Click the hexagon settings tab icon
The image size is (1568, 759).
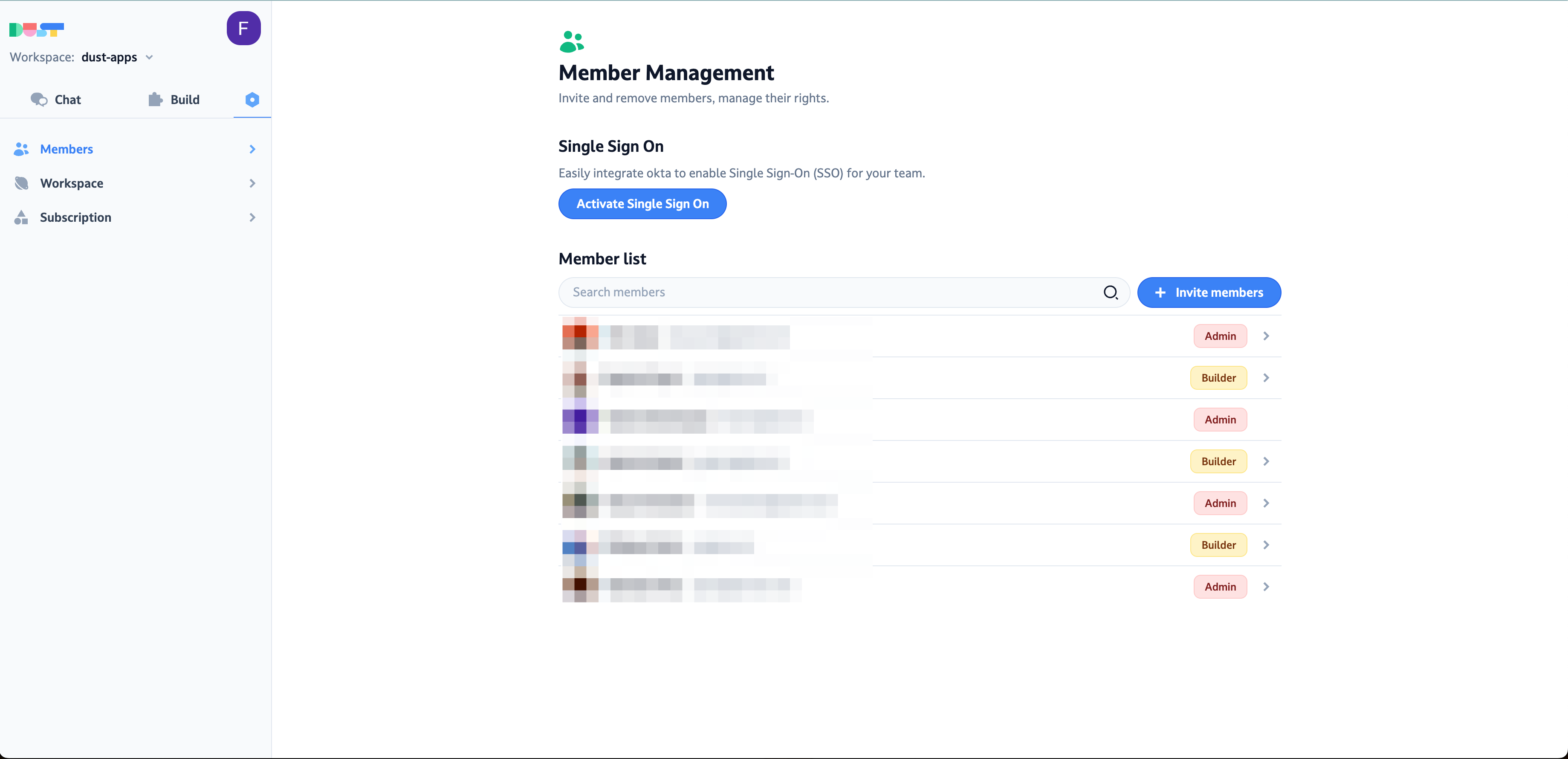[252, 99]
